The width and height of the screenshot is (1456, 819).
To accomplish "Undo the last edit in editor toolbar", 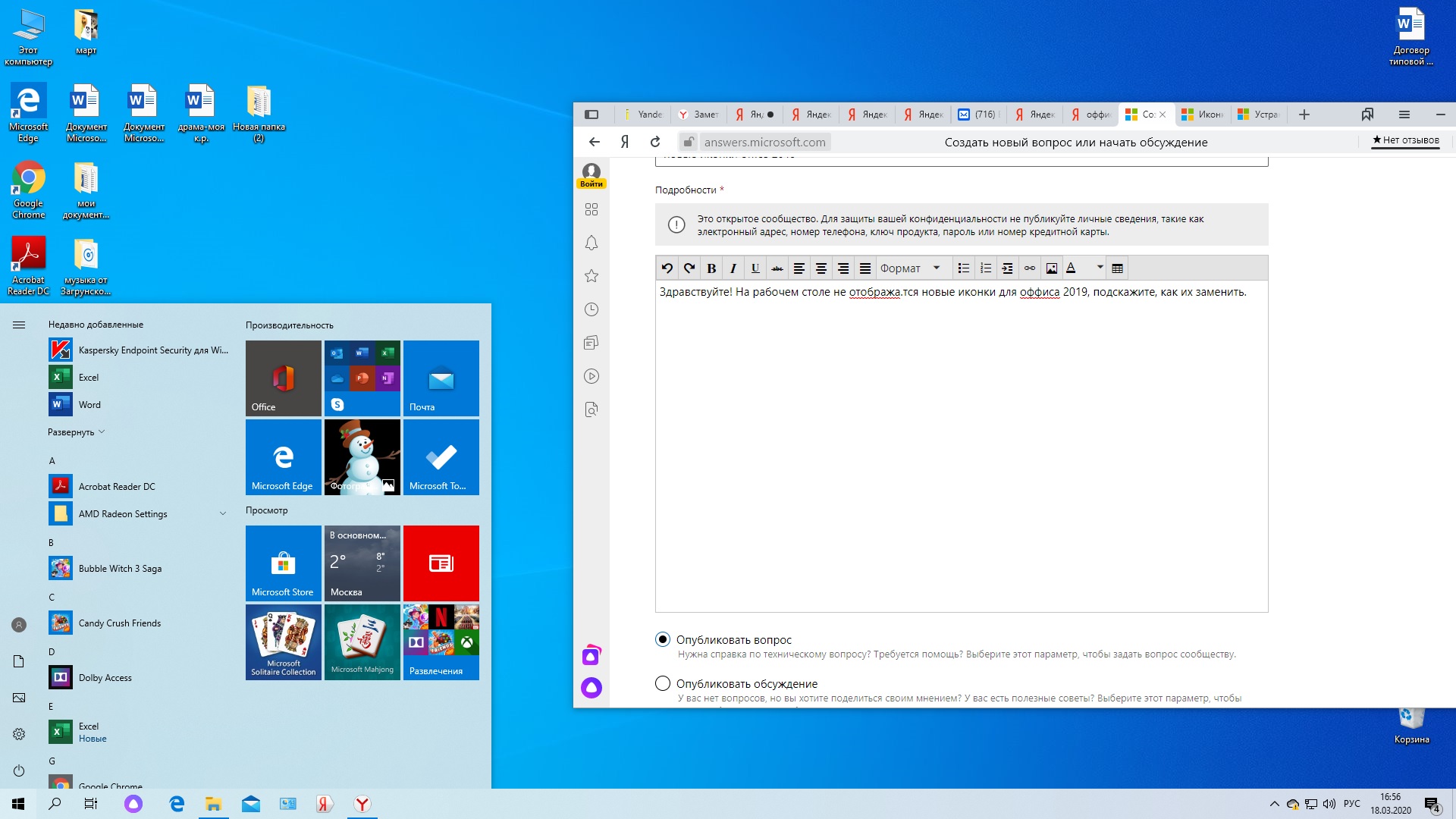I will coord(667,268).
